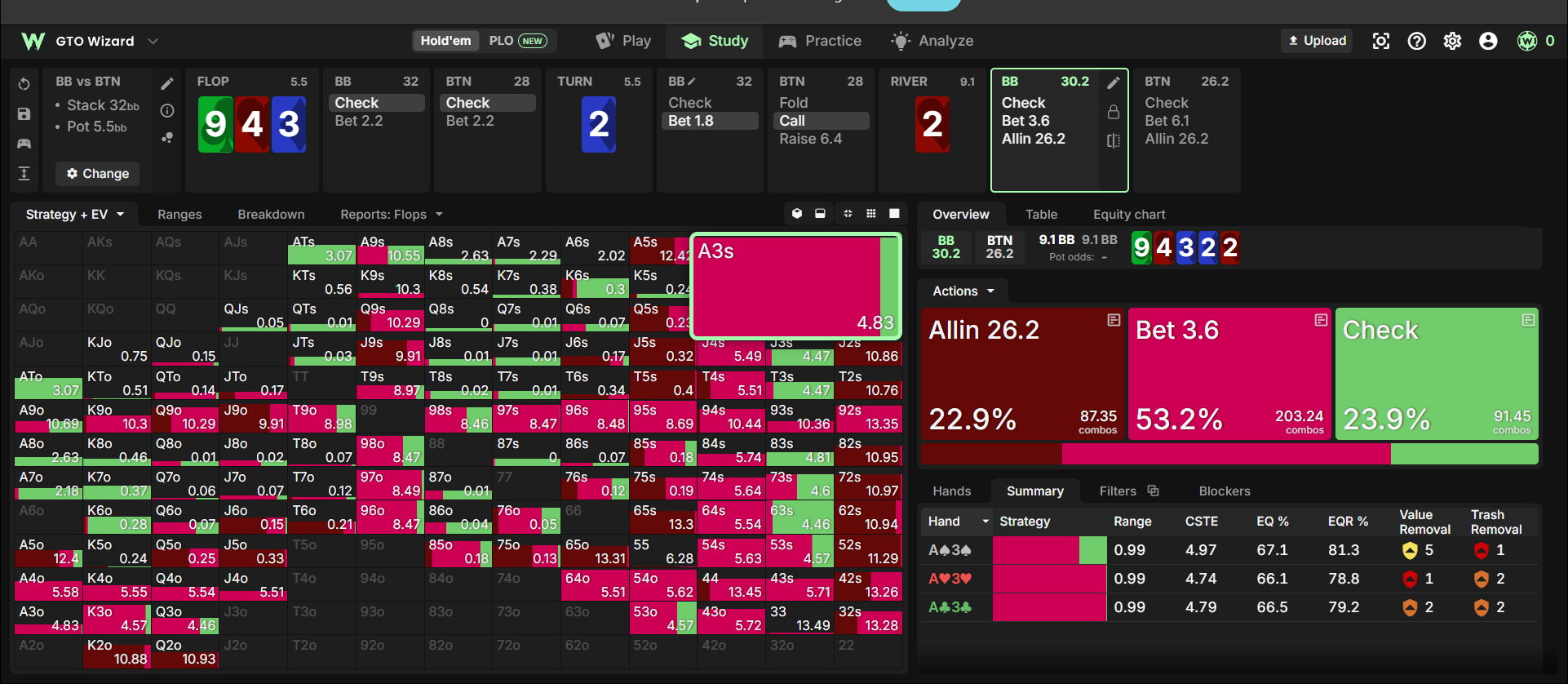The image size is (1568, 684).
Task: Click the pencil icon on active BB 30.2 card
Action: point(1114,83)
